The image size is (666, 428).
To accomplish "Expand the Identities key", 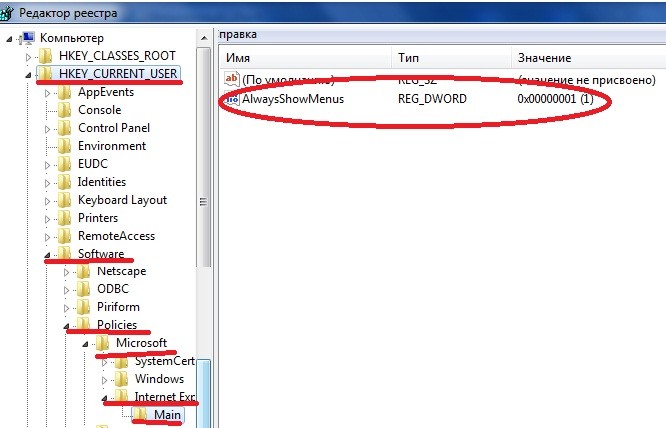I will tap(47, 183).
